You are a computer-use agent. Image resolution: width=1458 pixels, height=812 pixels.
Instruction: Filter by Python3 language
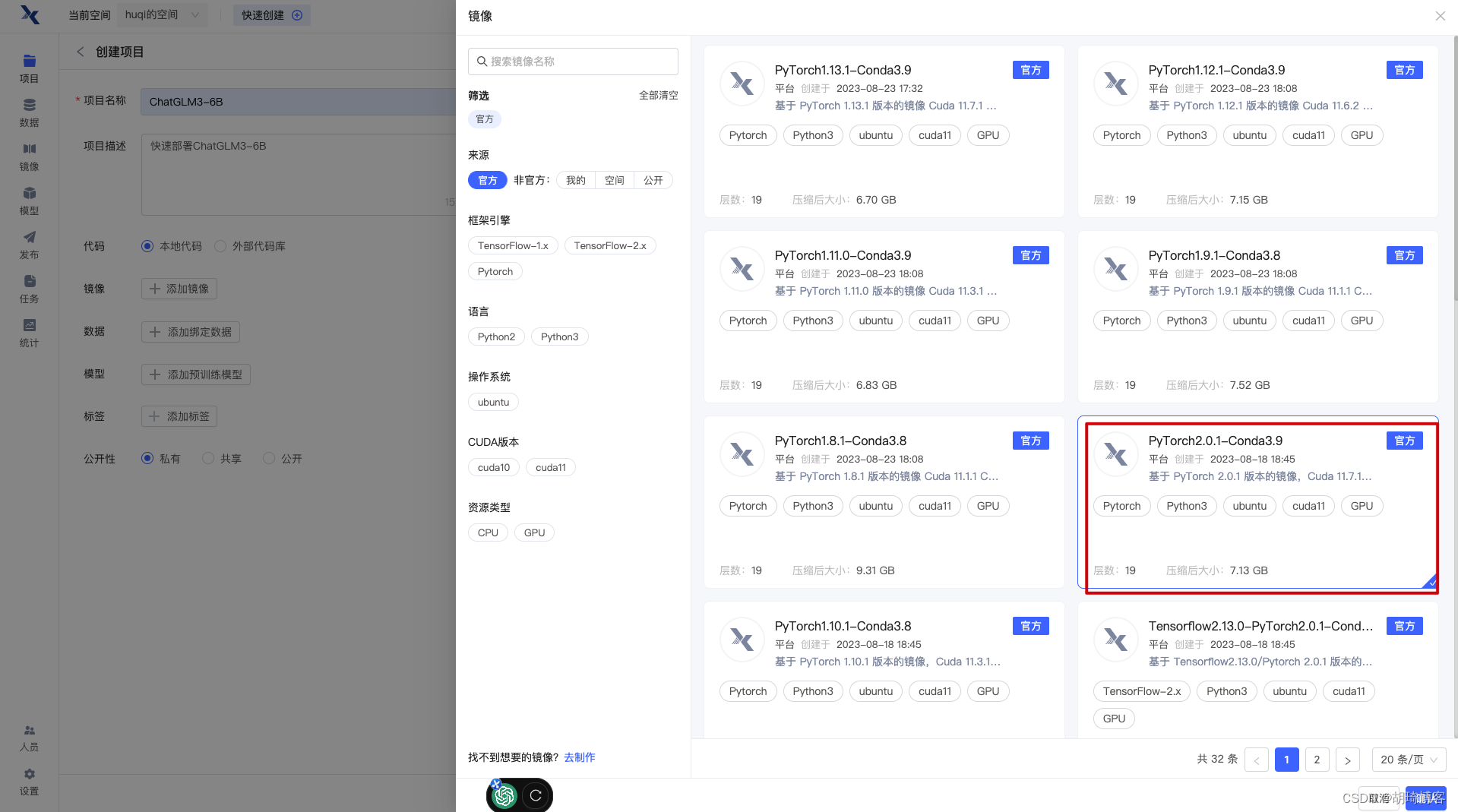click(559, 336)
